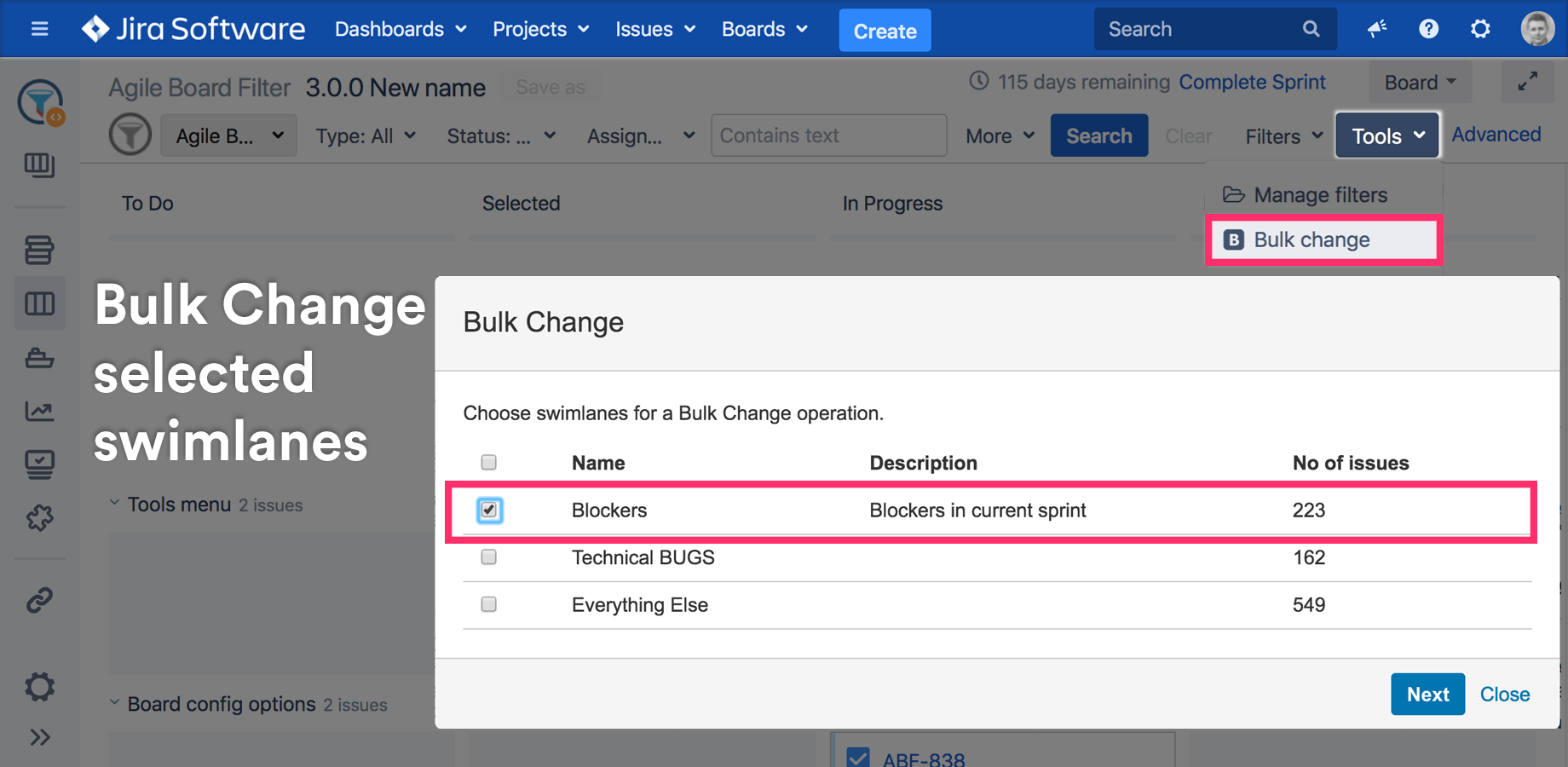
Task: Enable the select-all checkbox in the header row
Action: pos(488,462)
